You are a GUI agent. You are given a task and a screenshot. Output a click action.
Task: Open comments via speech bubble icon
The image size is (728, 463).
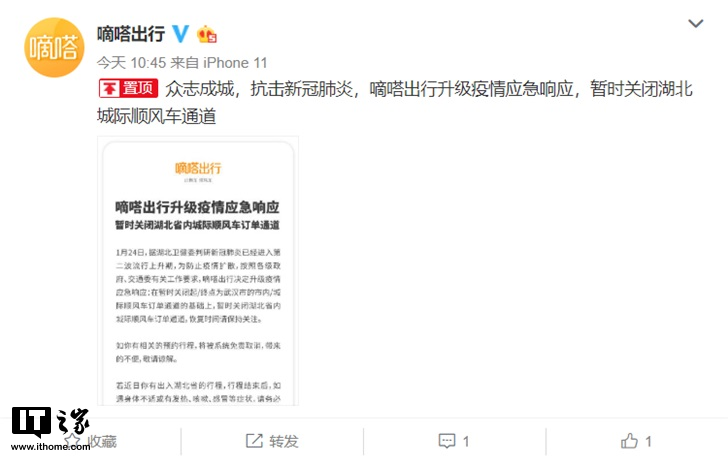tap(447, 441)
